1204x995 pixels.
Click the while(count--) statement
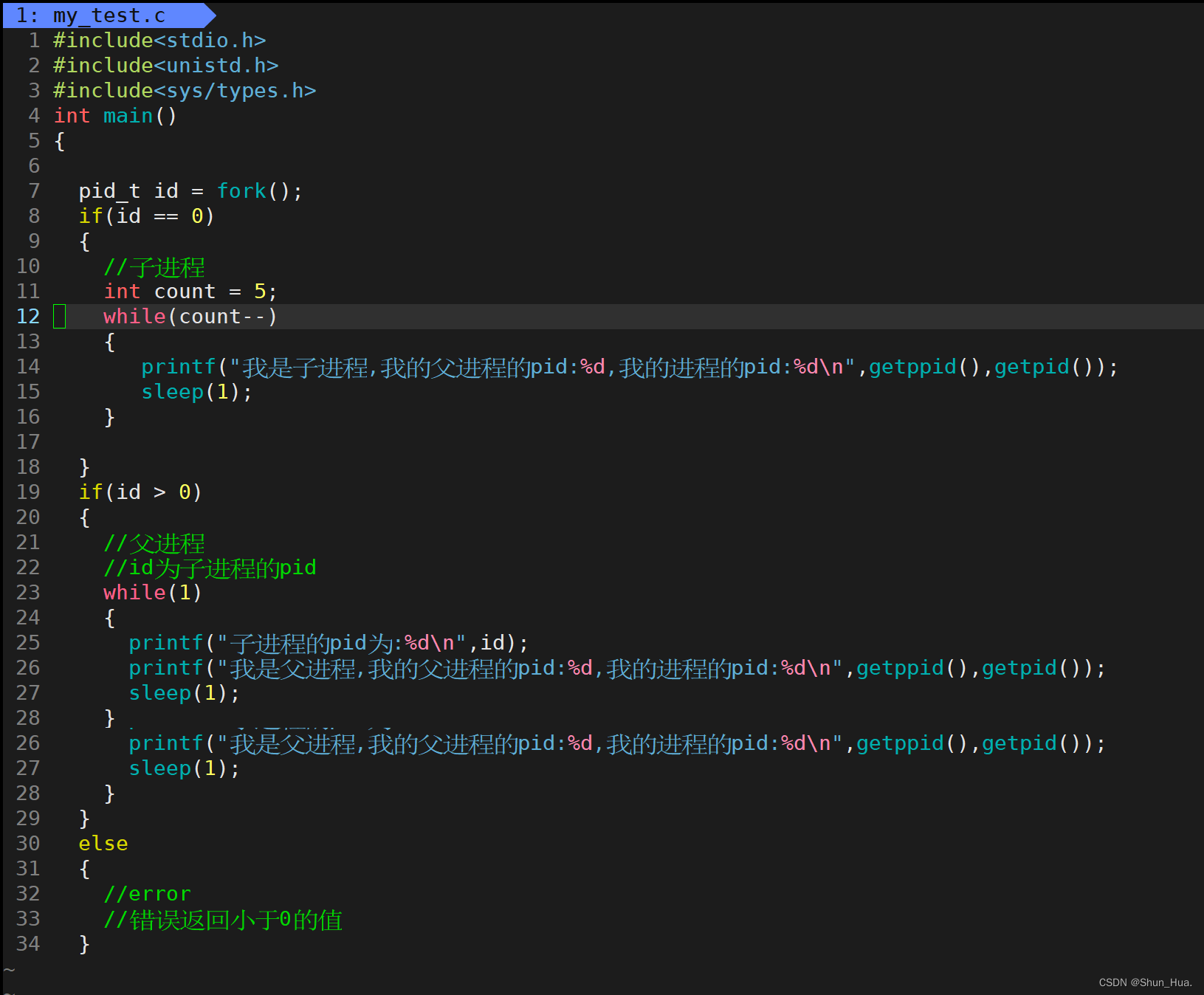point(190,317)
